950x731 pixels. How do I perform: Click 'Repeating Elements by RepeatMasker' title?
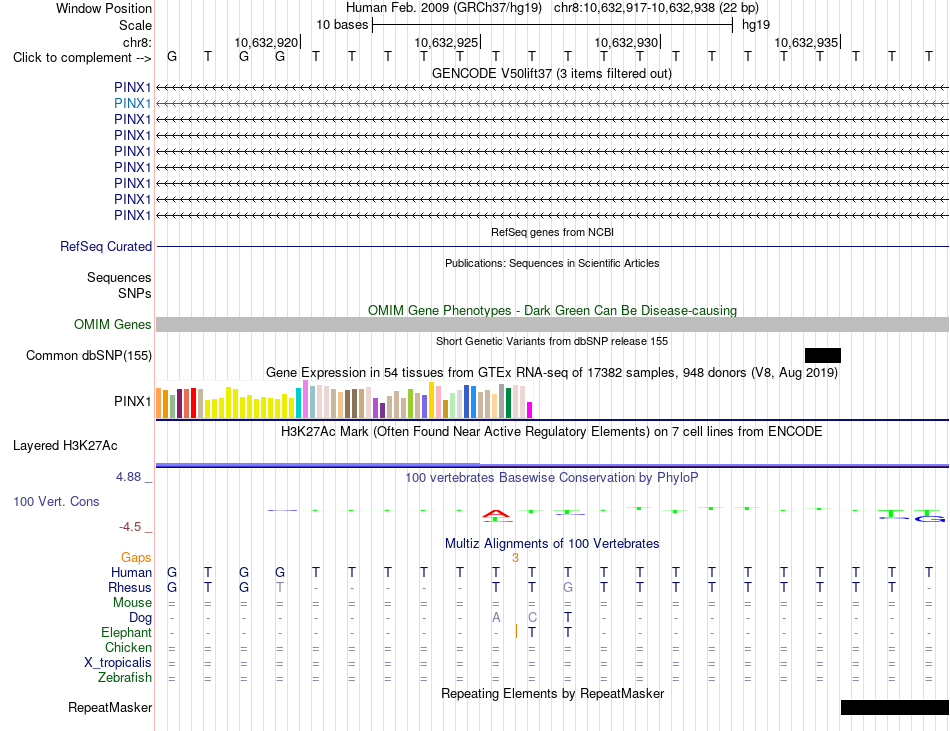553,693
